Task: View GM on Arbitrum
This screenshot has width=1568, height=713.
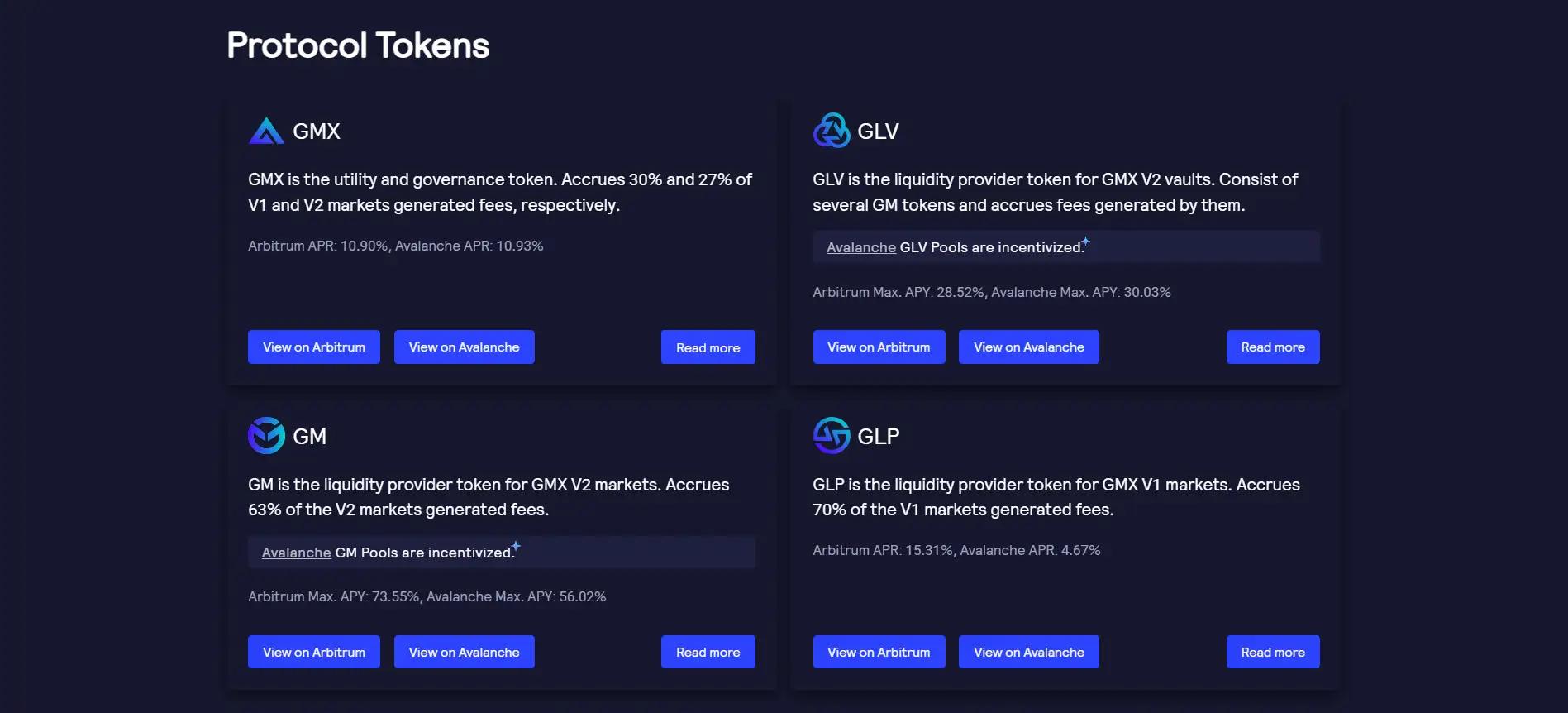Action: (x=314, y=653)
